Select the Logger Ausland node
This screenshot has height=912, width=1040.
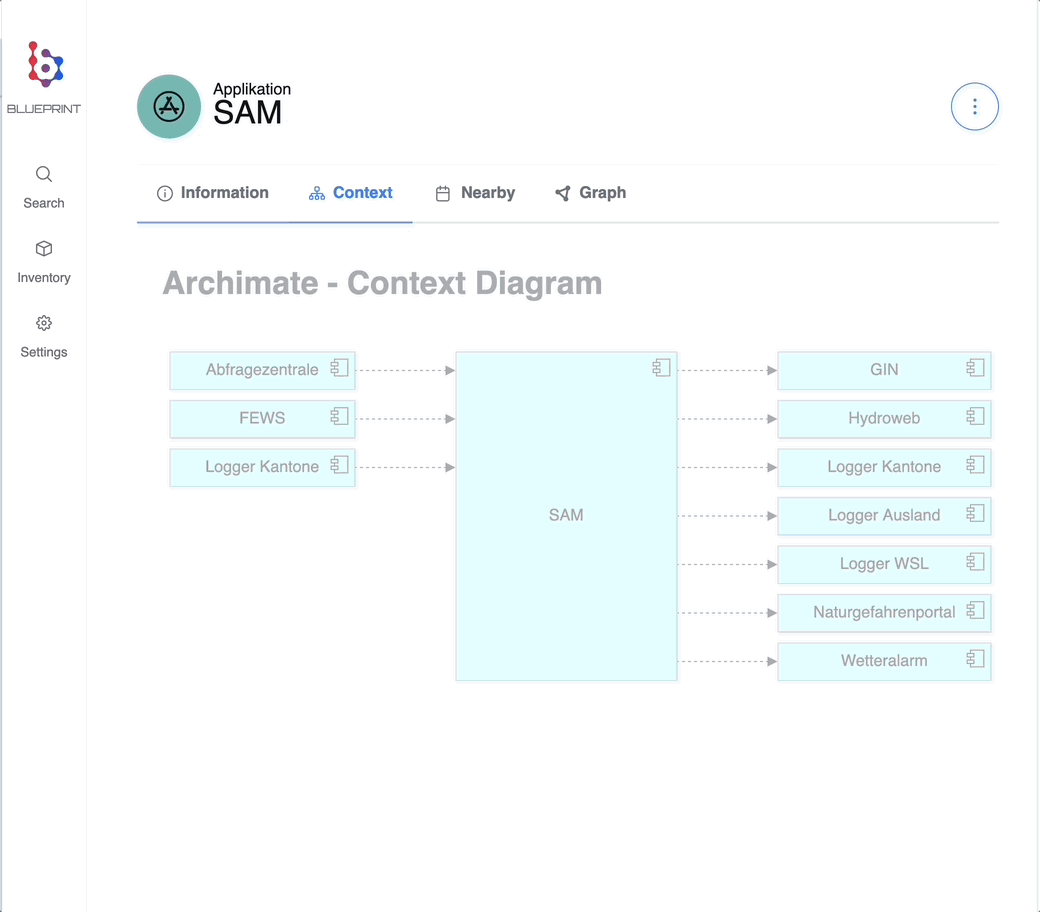click(884, 515)
